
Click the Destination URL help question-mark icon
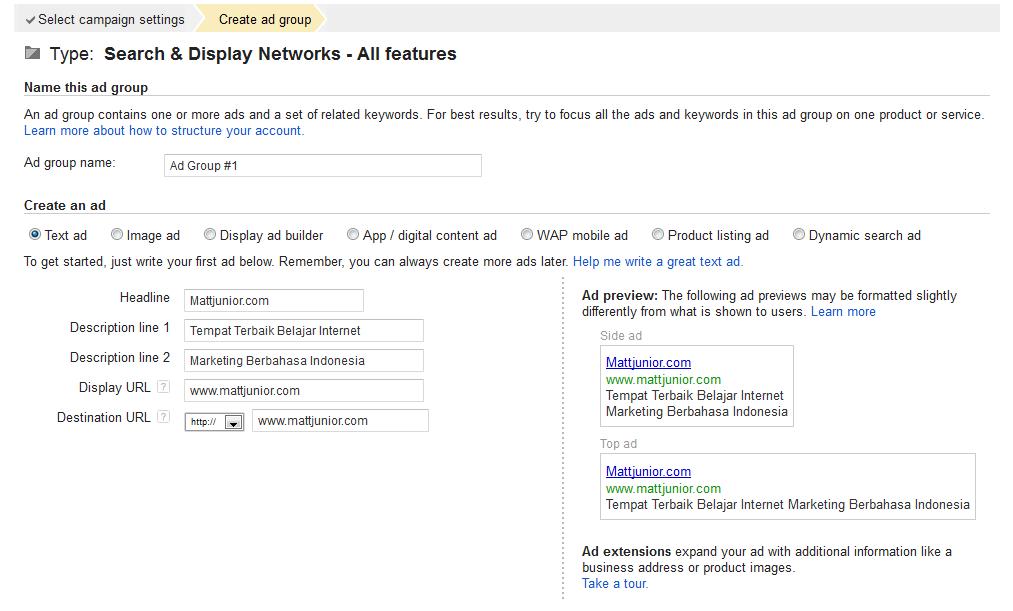(x=164, y=417)
